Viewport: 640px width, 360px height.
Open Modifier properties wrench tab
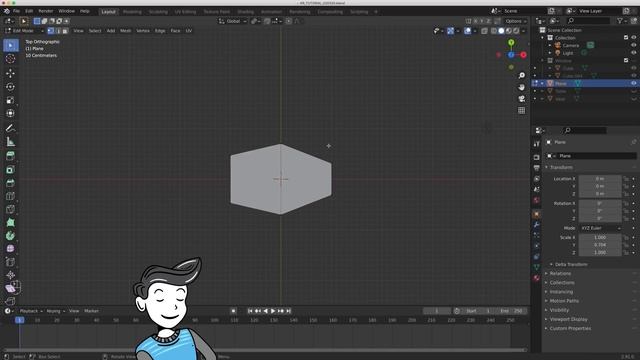[536, 224]
